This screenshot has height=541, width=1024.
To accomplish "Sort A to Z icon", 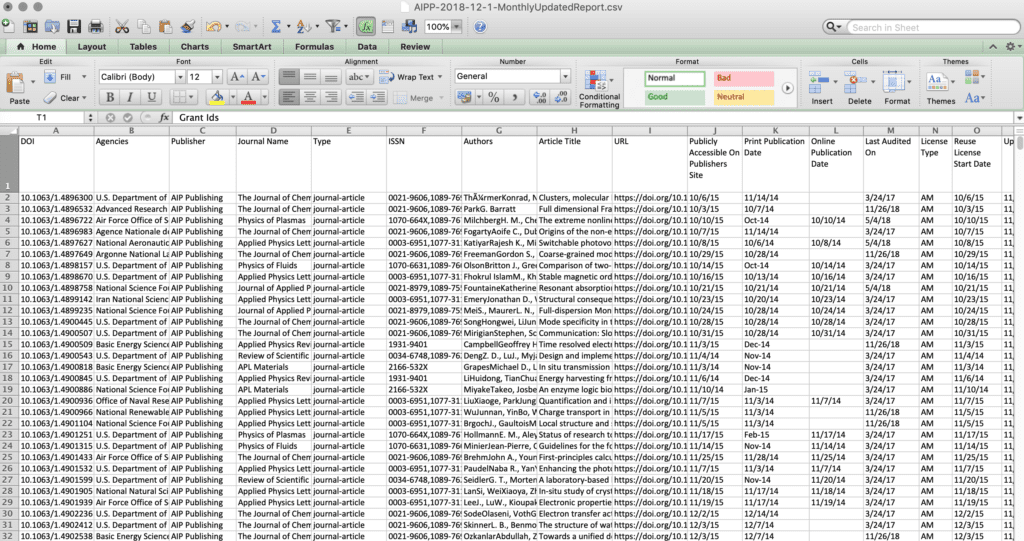I will click(302, 27).
